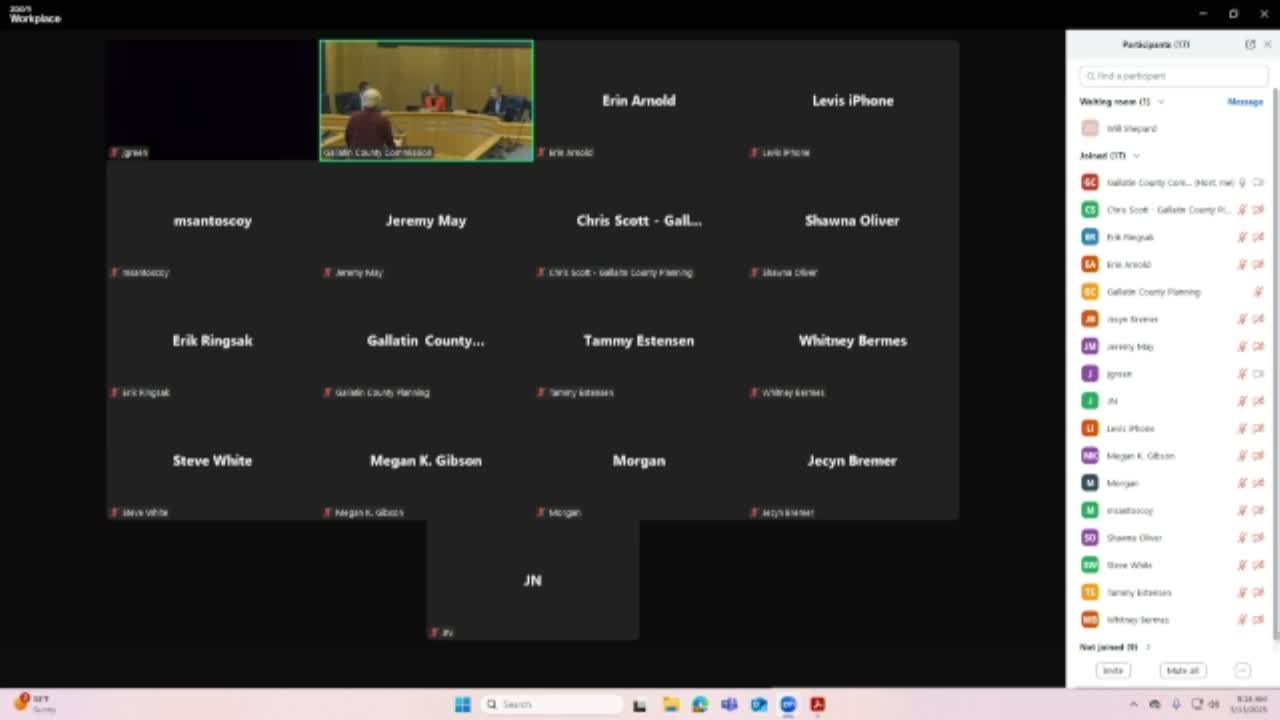Click Jeremy May's avatar in participant list
The image size is (1280, 720).
pos(1090,346)
